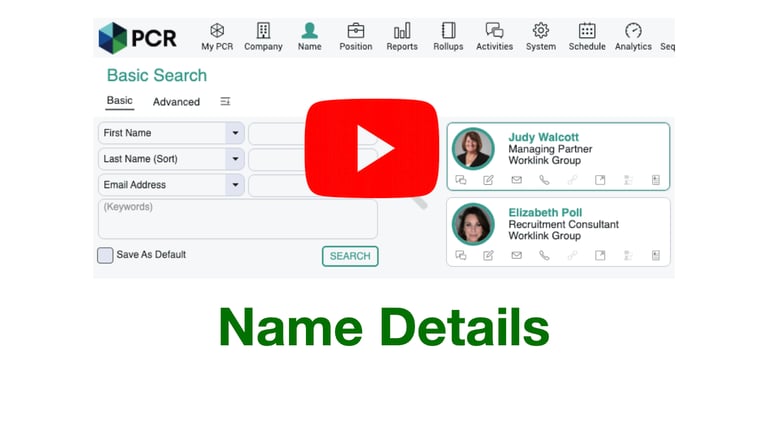Screen dimensions: 768x431
Task: Go to the Name section in the nav bar
Action: click(x=310, y=37)
